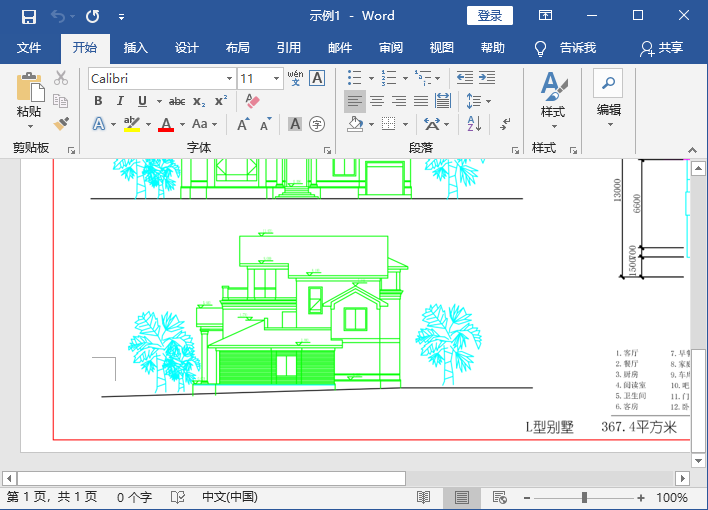708x510 pixels.
Task: Click the horizontal scrollbar thumb
Action: point(211,478)
